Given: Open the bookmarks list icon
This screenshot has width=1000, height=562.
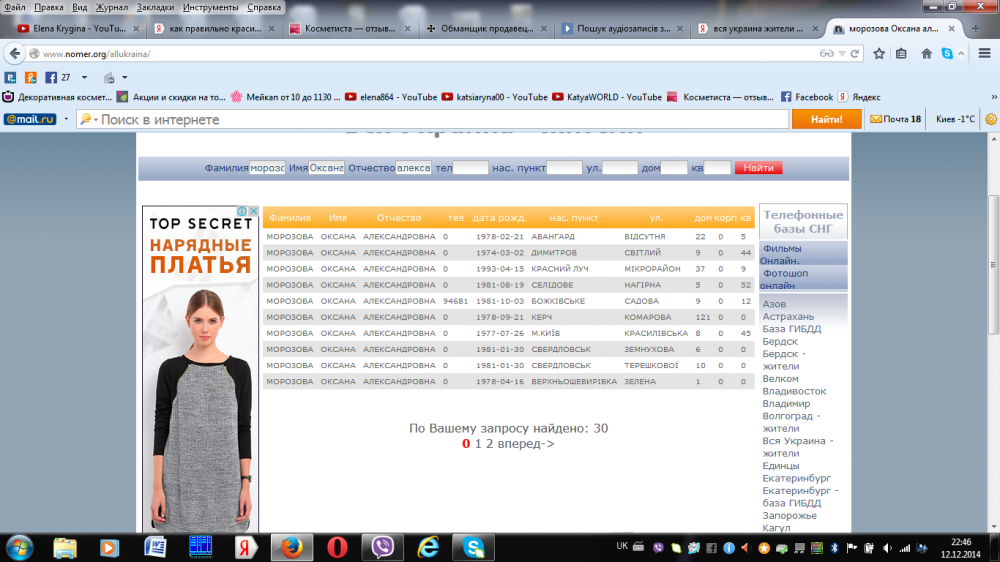Looking at the screenshot, I should click(903, 53).
